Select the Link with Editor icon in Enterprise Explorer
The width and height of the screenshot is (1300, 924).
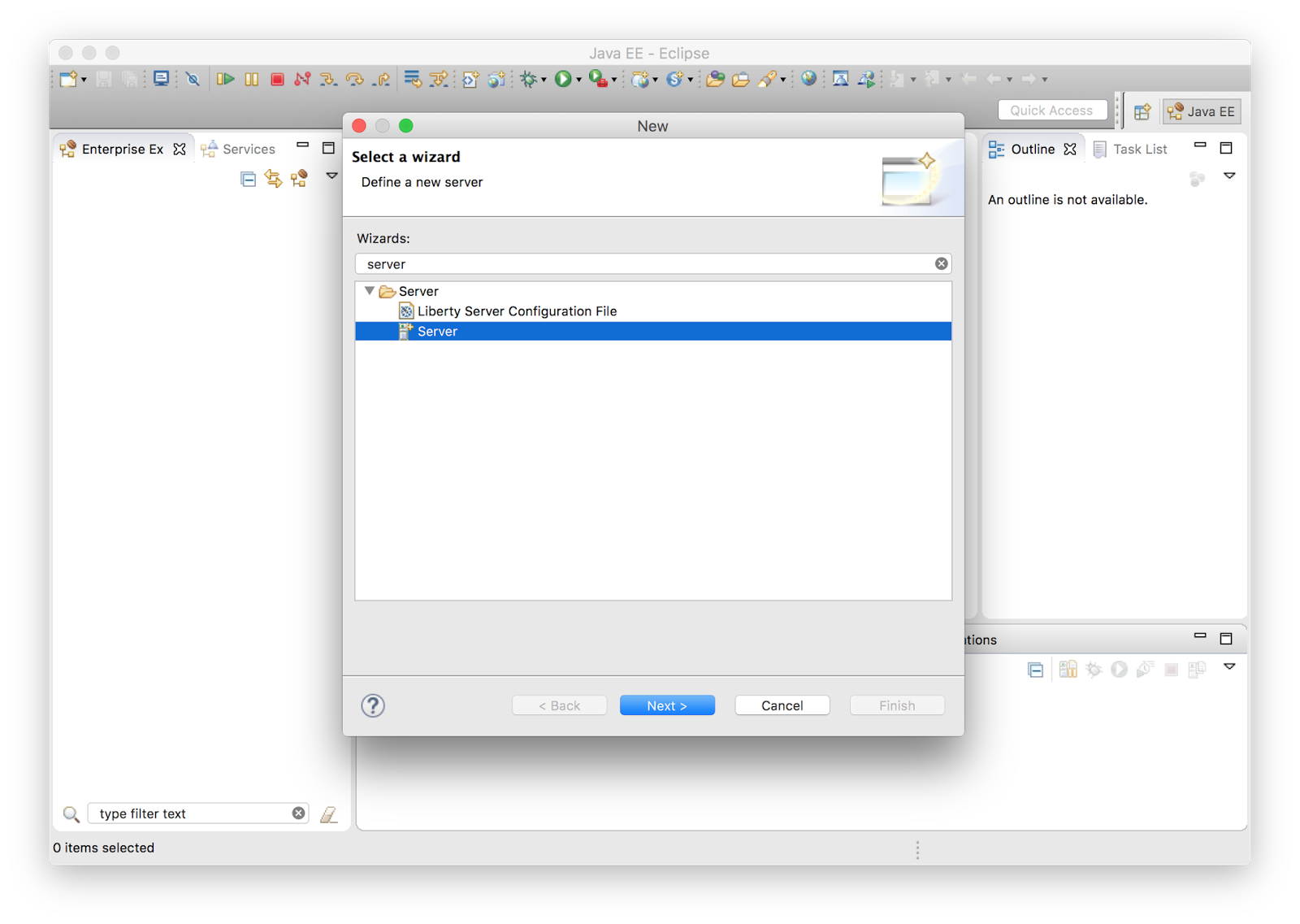pos(274,179)
